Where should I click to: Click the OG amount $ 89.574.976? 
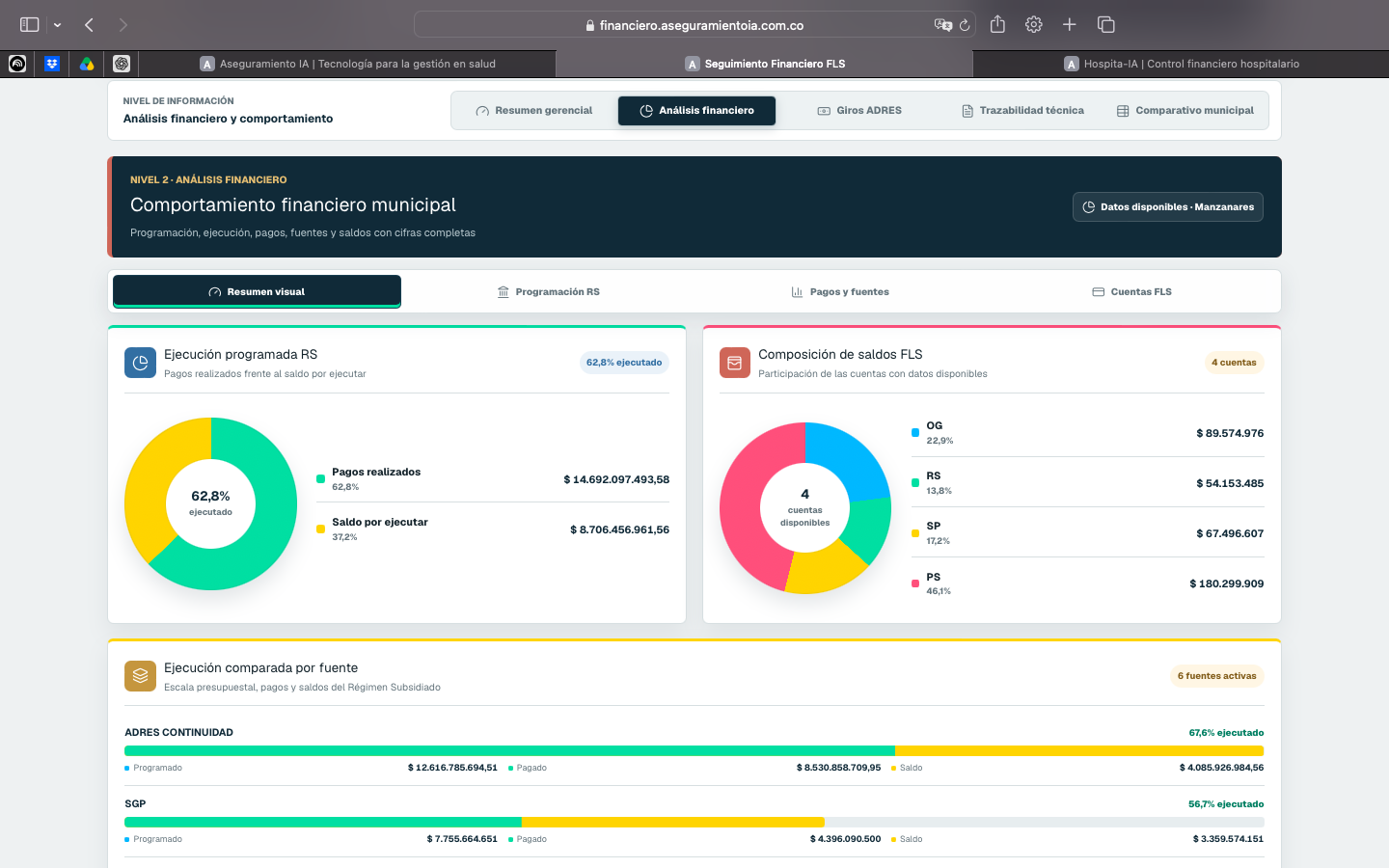(1230, 433)
